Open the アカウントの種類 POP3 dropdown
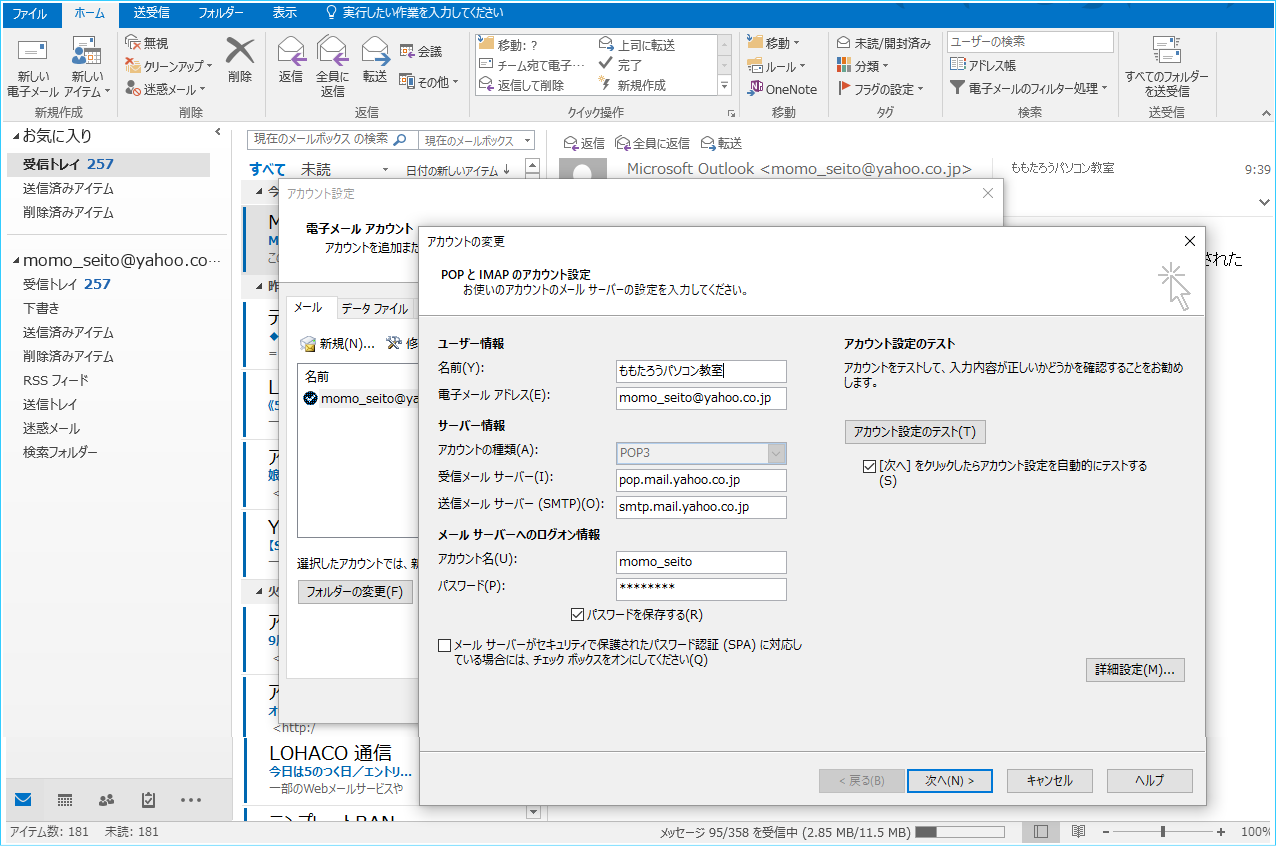The width and height of the screenshot is (1276, 846). tap(776, 453)
